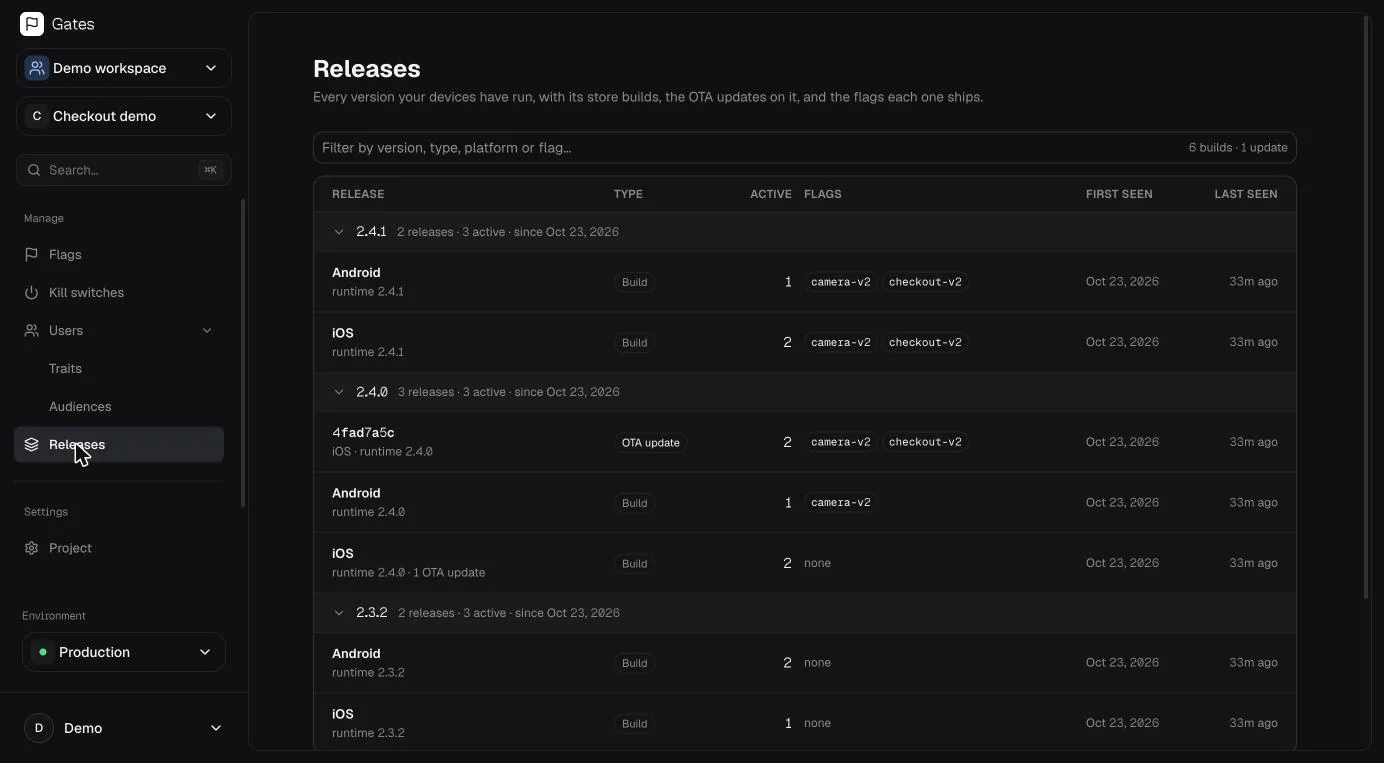Screen dimensions: 1384x763
Task: Open iOS runtime 2.4.1 build row
Action: [805, 342]
